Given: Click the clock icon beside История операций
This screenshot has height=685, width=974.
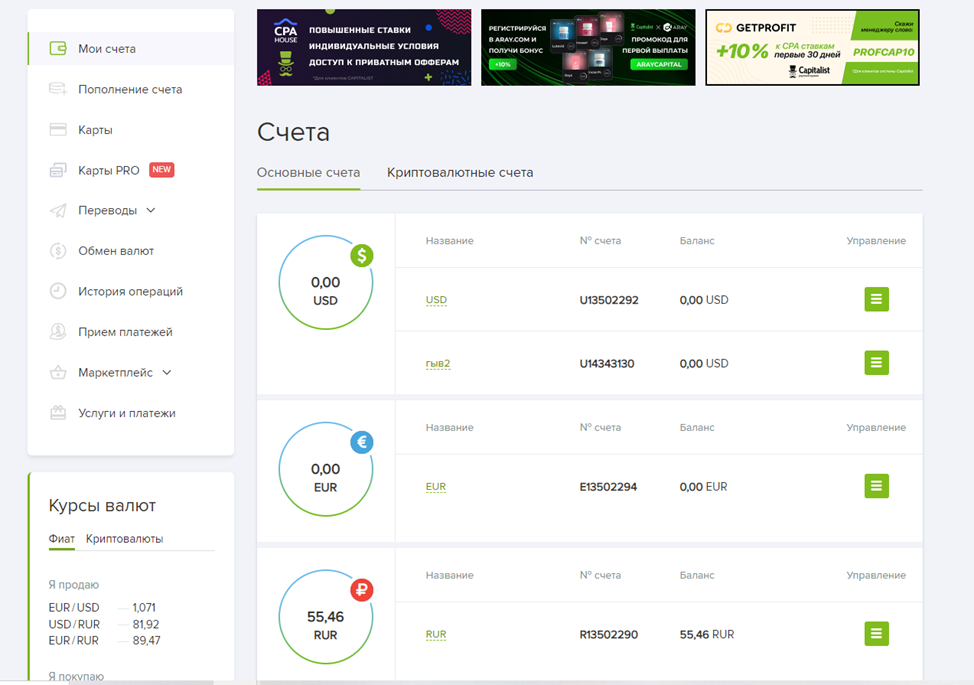Looking at the screenshot, I should (58, 291).
